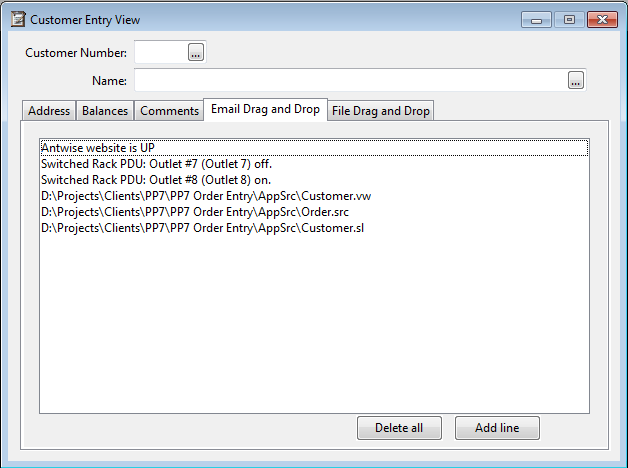Maximize the Customer Entry View window

coord(569,20)
